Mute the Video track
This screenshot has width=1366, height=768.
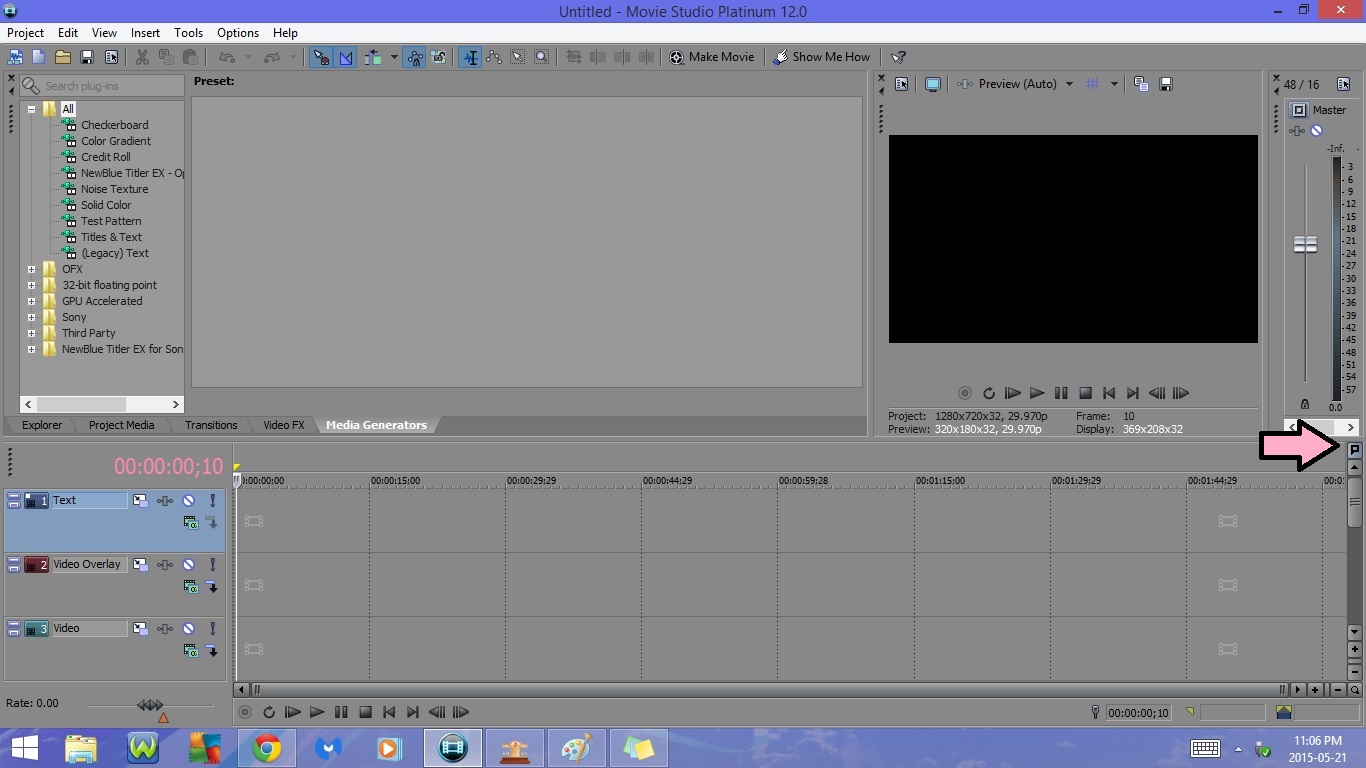[188, 628]
